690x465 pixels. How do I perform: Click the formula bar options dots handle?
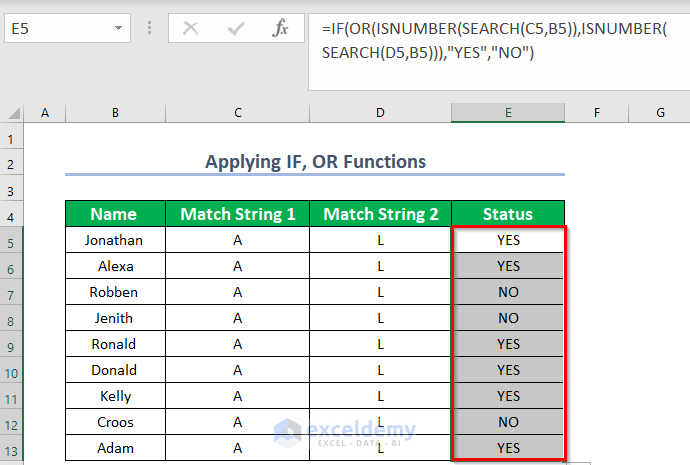click(x=151, y=29)
